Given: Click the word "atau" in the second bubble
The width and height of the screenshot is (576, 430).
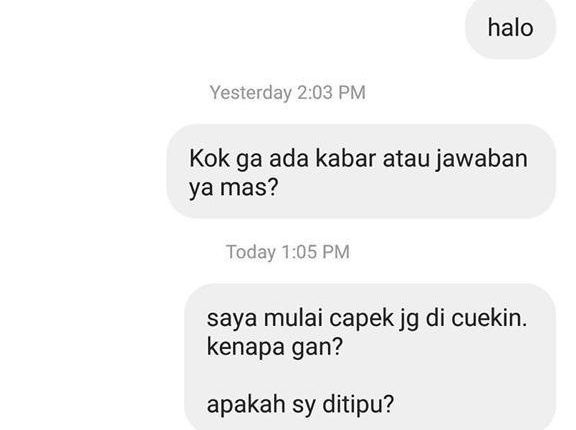Looking at the screenshot, I should (406, 159).
